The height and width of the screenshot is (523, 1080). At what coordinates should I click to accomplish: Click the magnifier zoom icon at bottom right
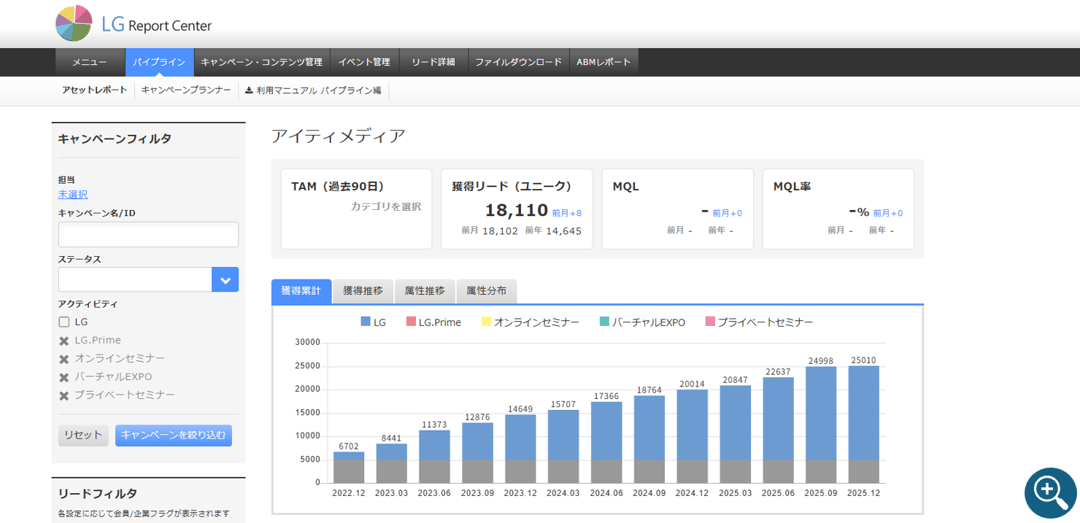(x=1049, y=492)
